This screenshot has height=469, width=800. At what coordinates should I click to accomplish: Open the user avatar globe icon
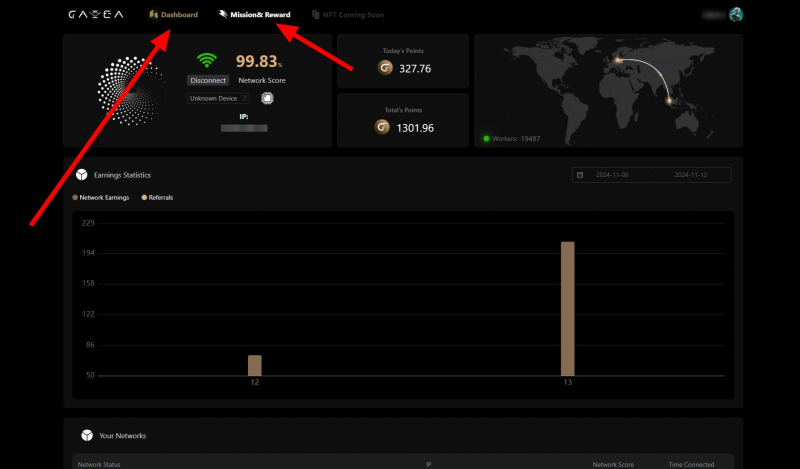point(736,14)
